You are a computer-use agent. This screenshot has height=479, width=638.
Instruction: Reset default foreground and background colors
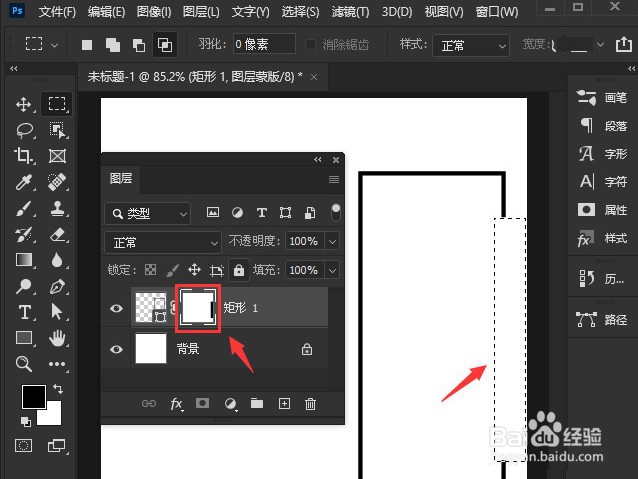[x=26, y=422]
